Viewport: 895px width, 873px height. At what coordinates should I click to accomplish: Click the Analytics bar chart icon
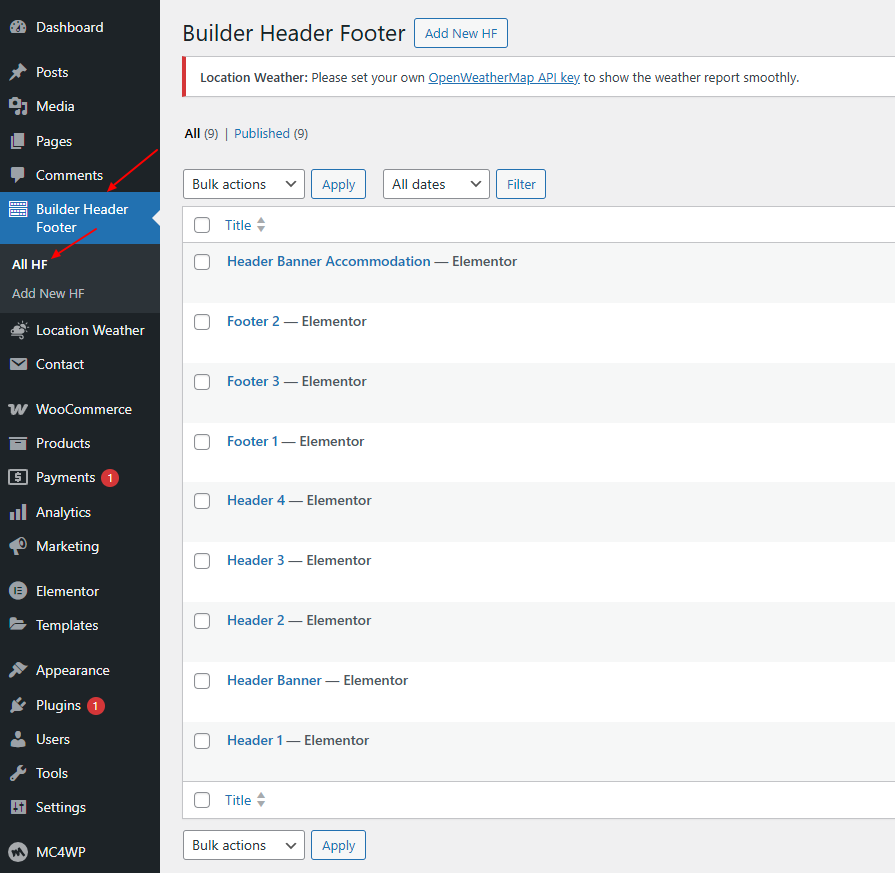click(18, 512)
